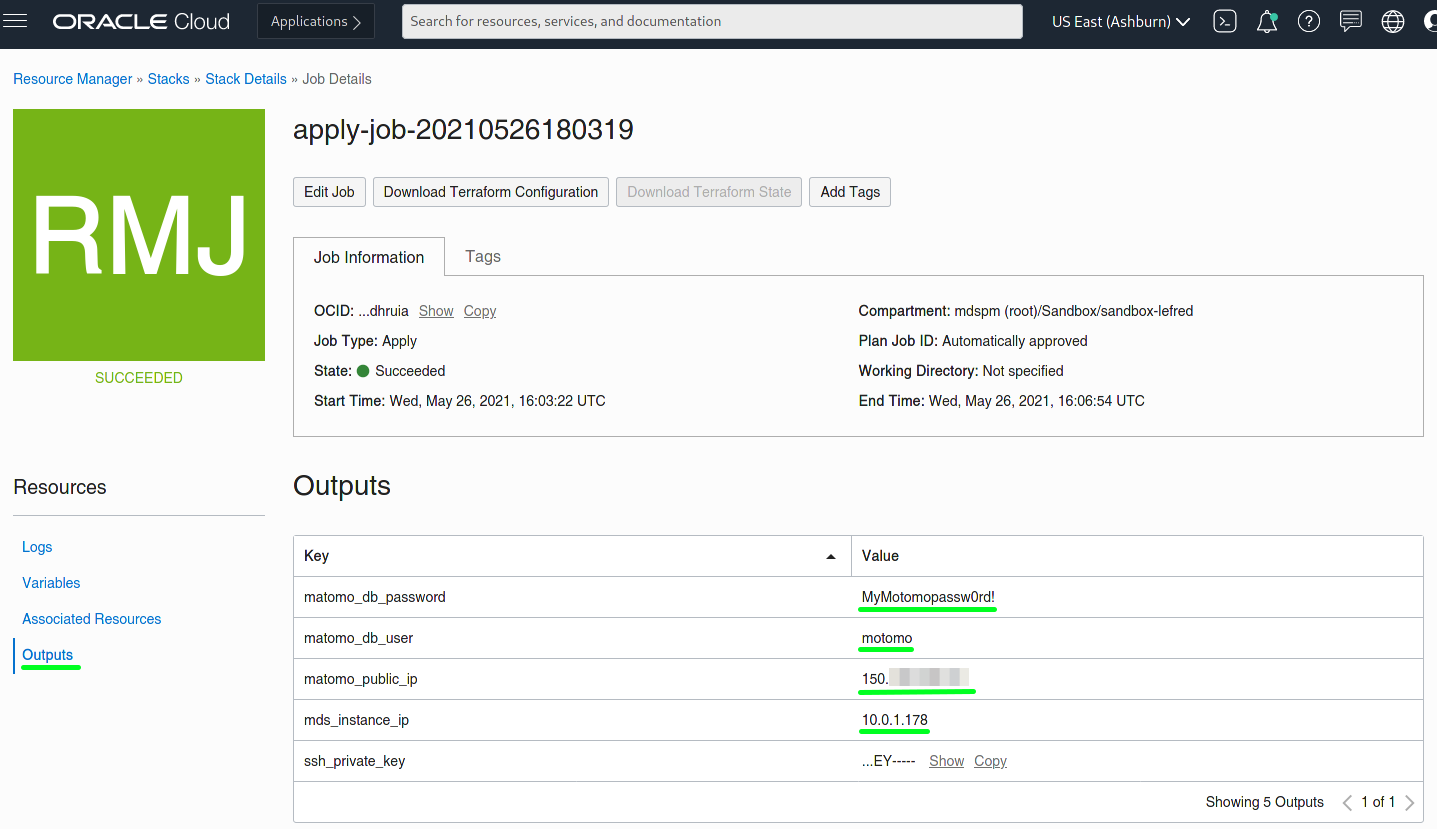Focus the resources search field
The width and height of the screenshot is (1437, 829).
point(712,21)
